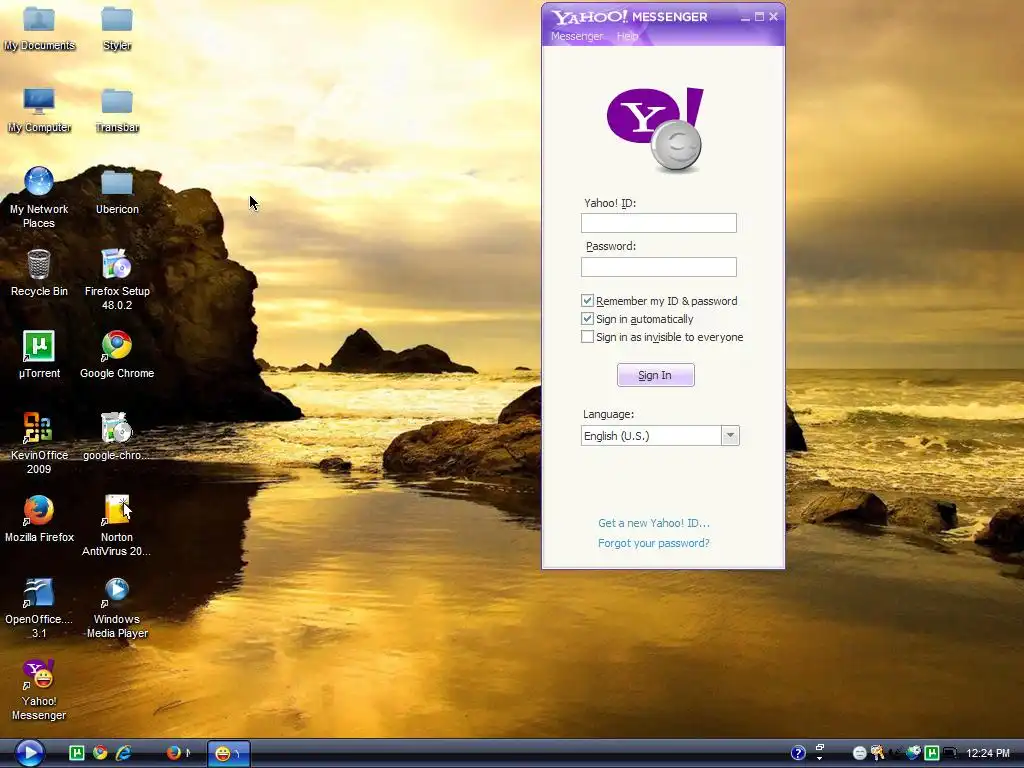This screenshot has width=1024, height=768.
Task: Click the monitor display icon in system tray
Action: [950, 753]
